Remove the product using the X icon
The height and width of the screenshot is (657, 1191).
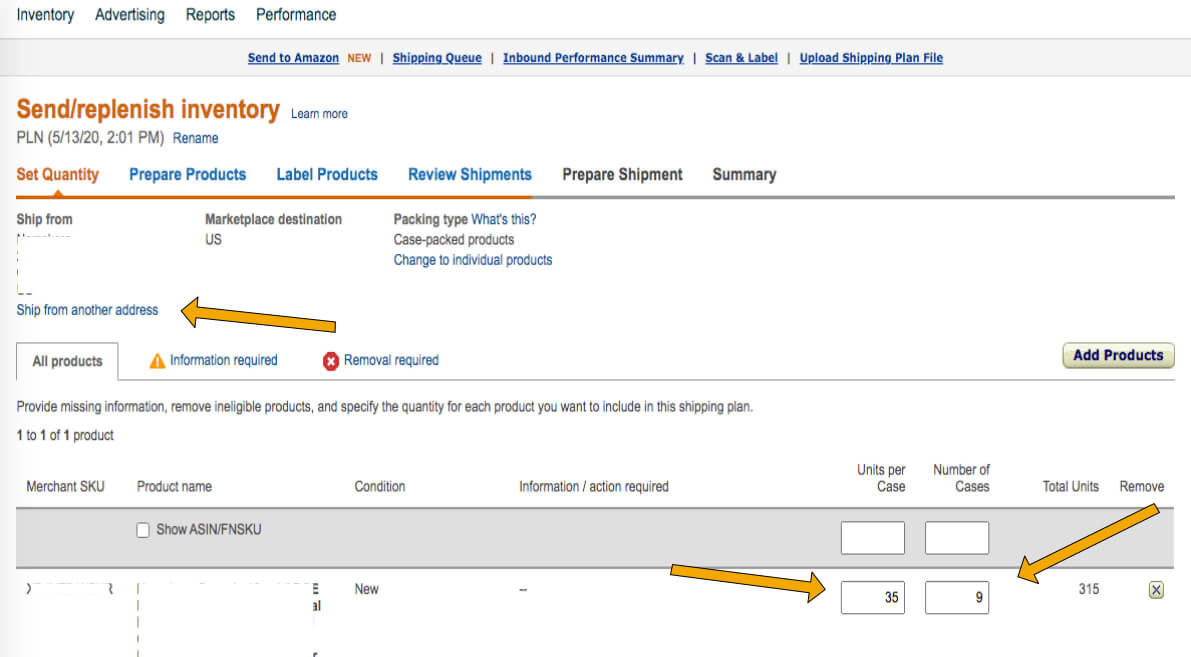pos(1156,590)
